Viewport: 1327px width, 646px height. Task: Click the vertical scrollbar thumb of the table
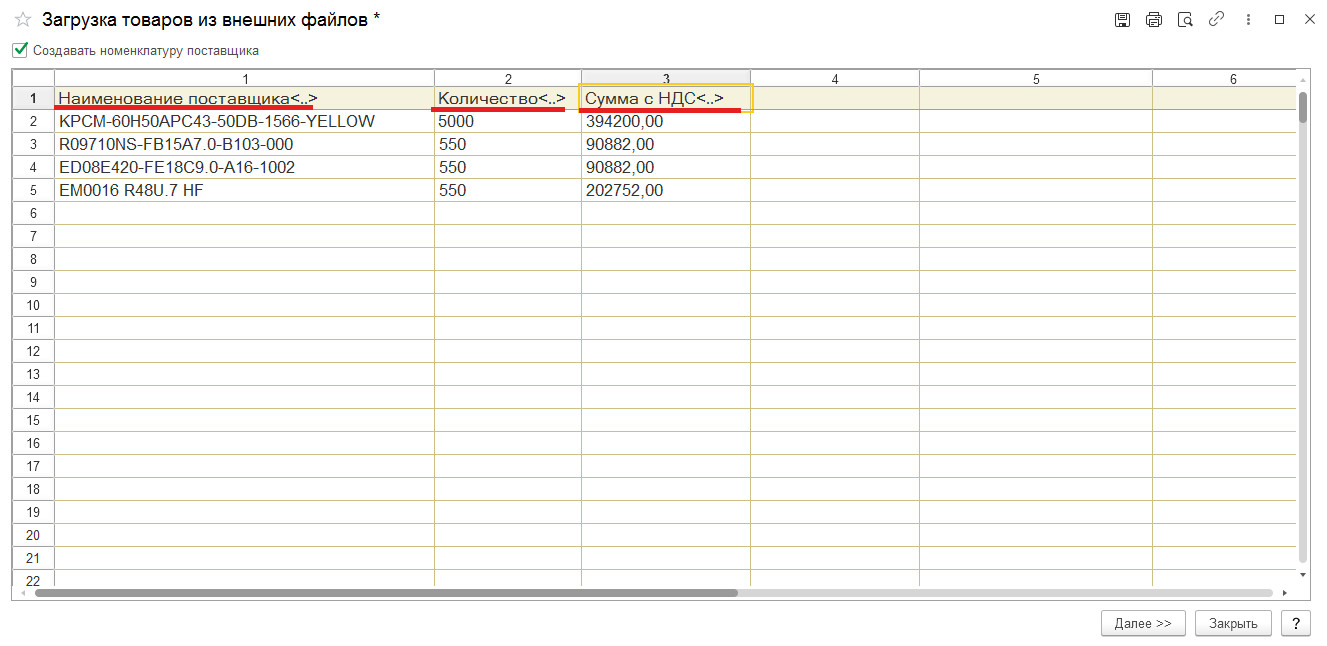[1302, 107]
